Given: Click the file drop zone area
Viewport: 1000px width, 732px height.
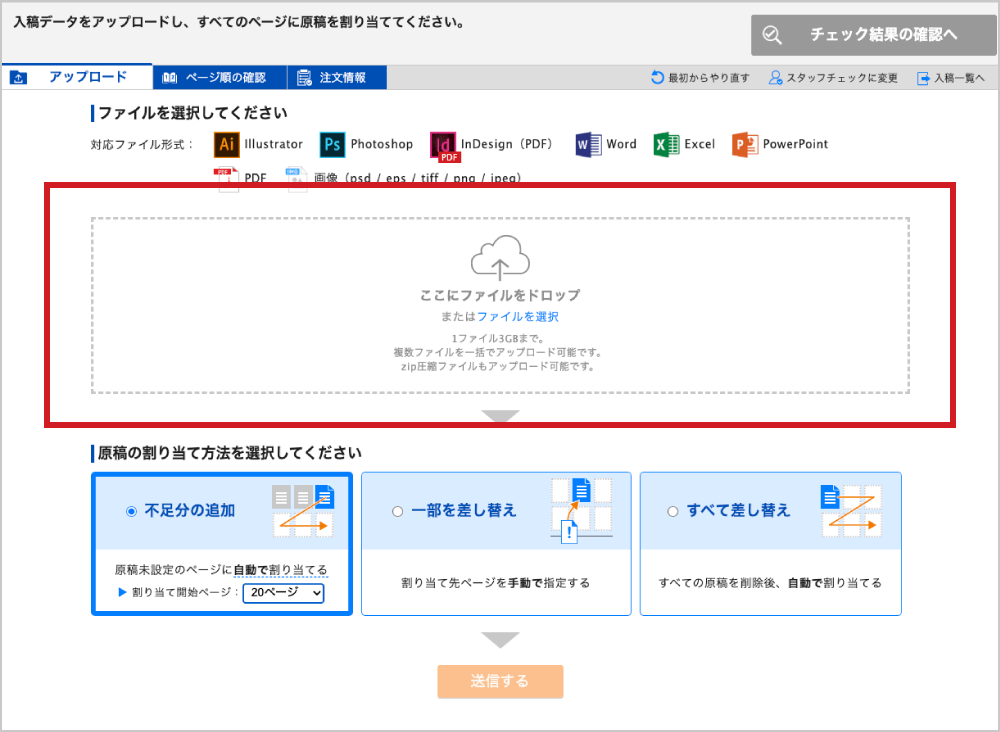Looking at the screenshot, I should (x=500, y=350).
